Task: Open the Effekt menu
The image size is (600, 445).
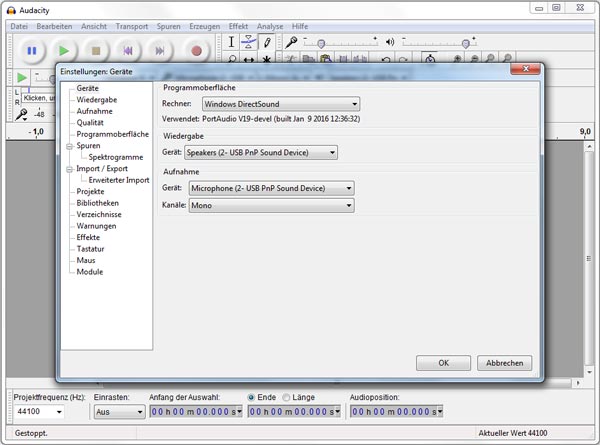Action: [239, 25]
